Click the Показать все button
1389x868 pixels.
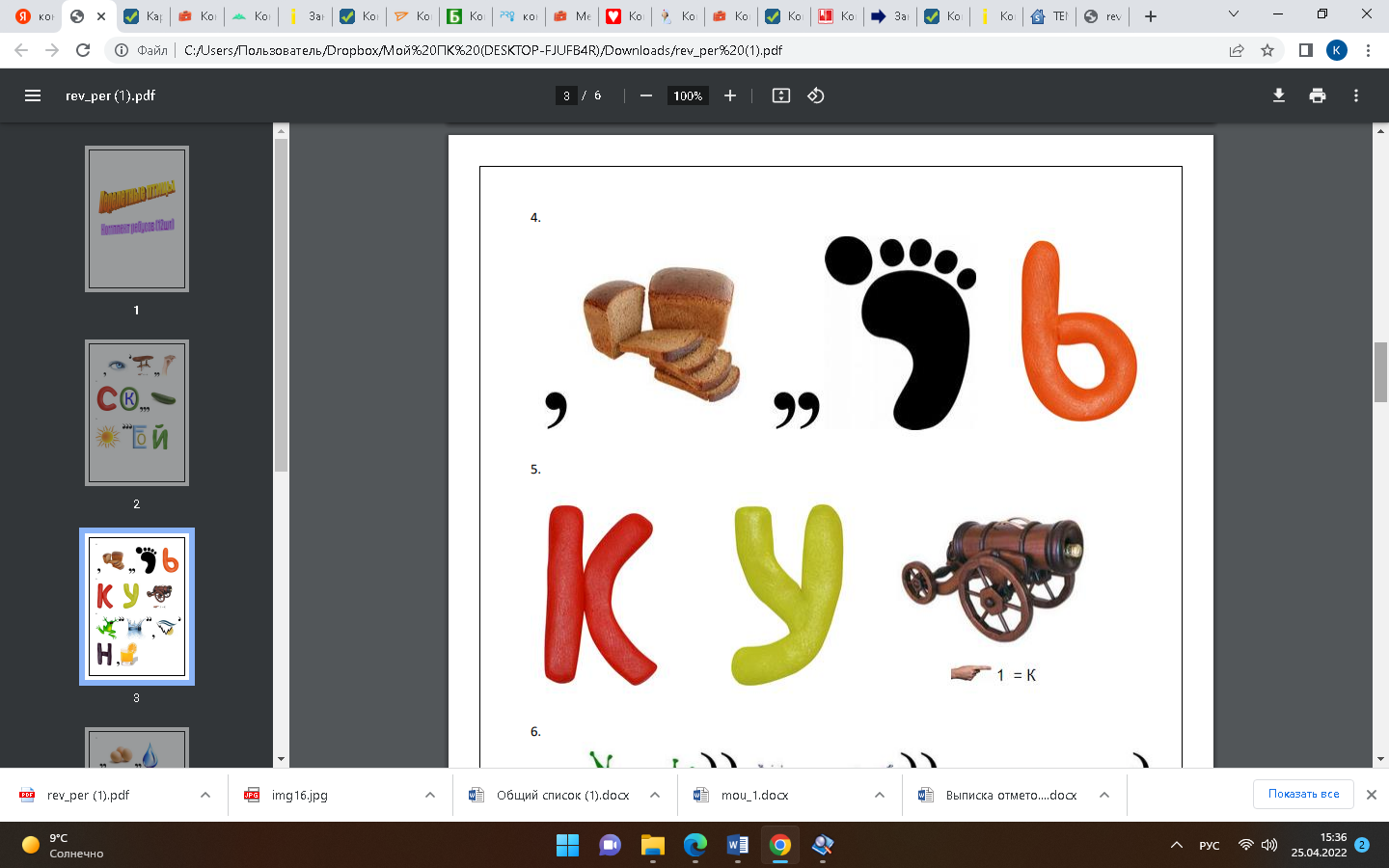point(1303,794)
